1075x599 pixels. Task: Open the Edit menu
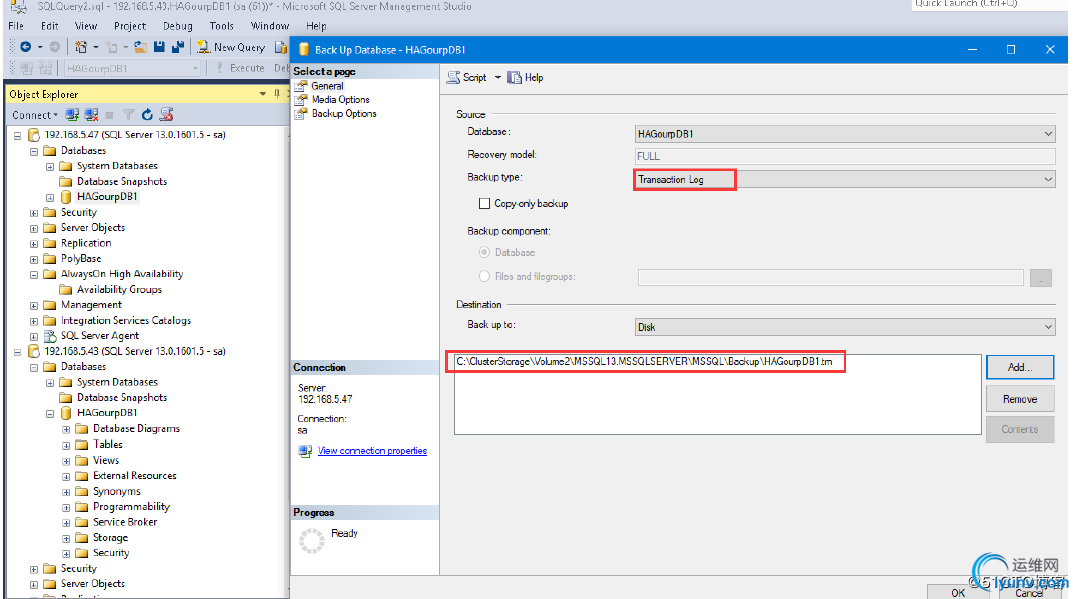[49, 26]
